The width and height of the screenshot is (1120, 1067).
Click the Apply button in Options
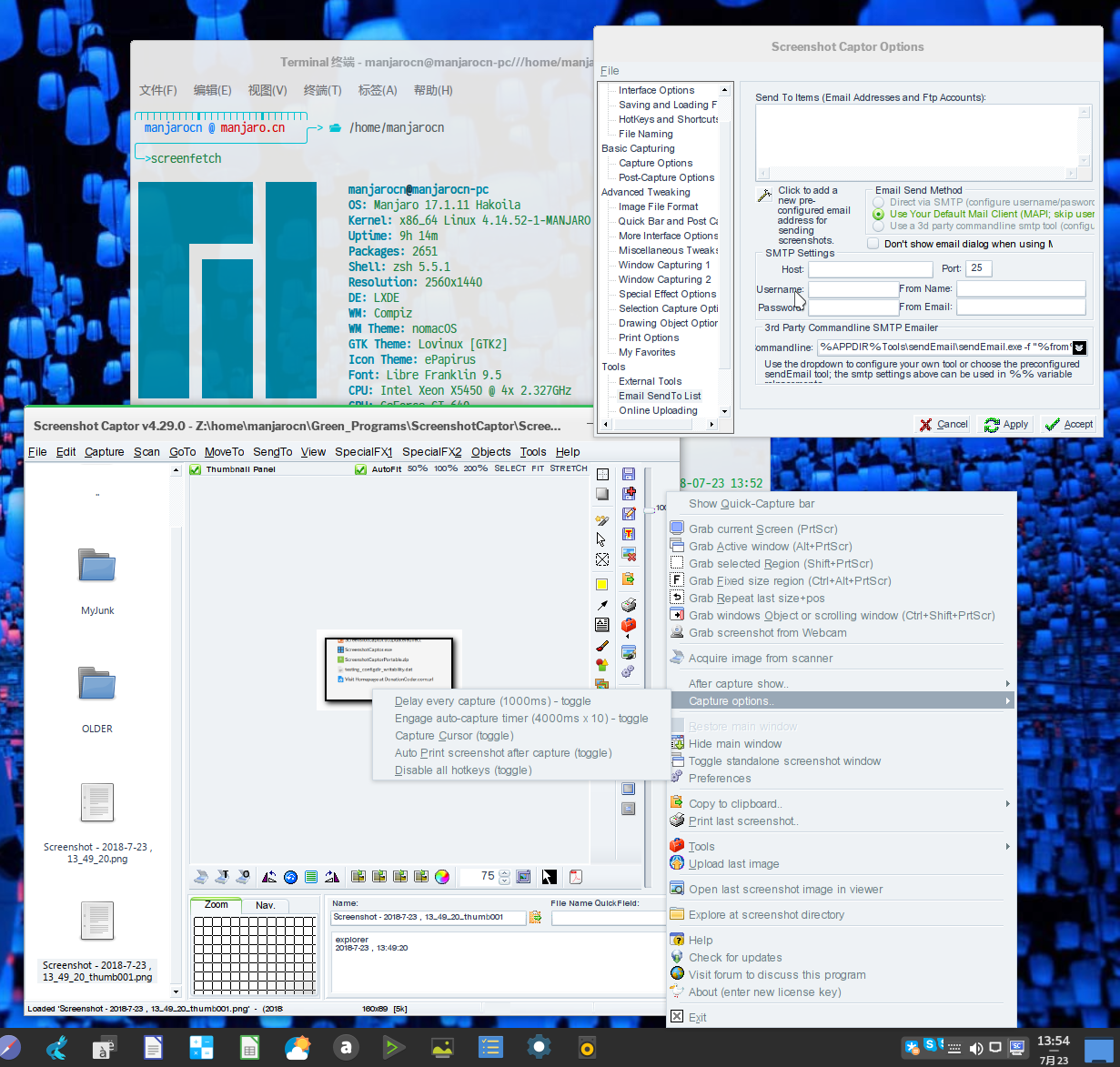click(x=1006, y=424)
